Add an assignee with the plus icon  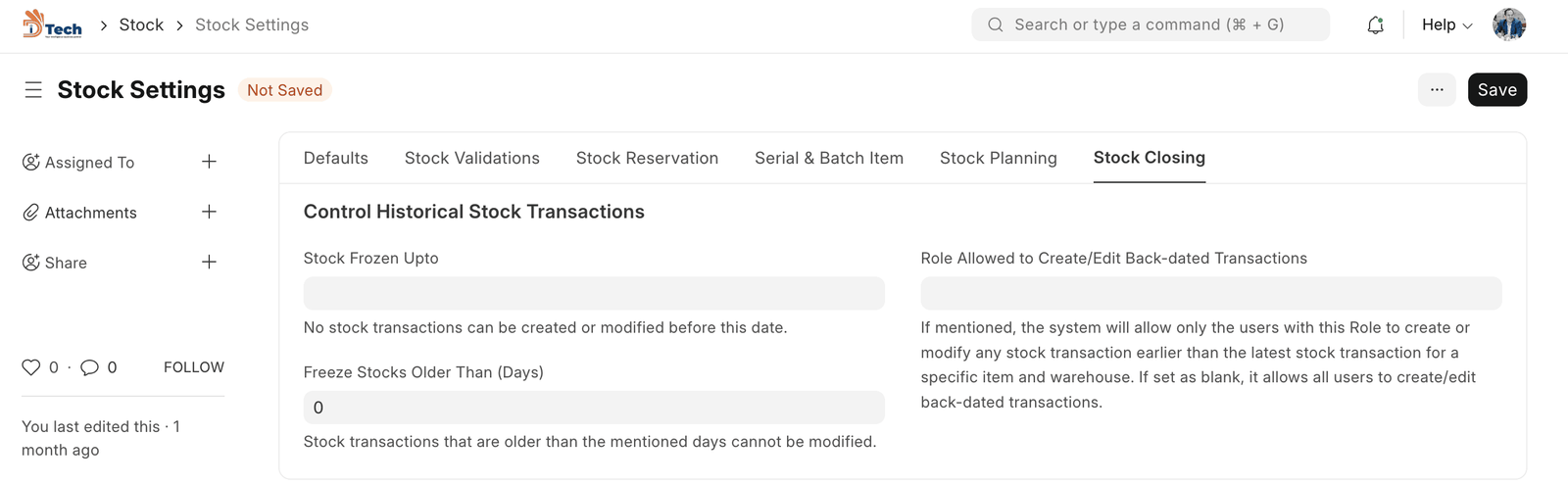(x=209, y=162)
